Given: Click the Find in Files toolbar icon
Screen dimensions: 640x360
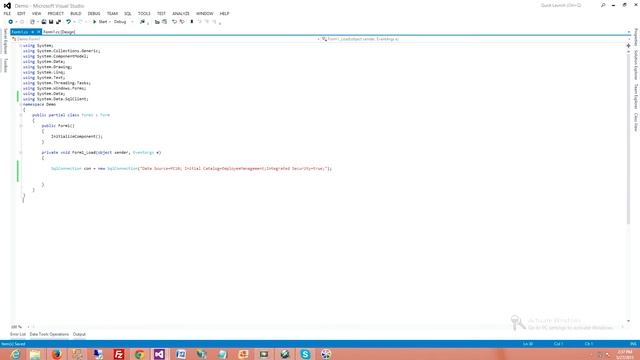Looking at the screenshot, I should click(x=142, y=22).
